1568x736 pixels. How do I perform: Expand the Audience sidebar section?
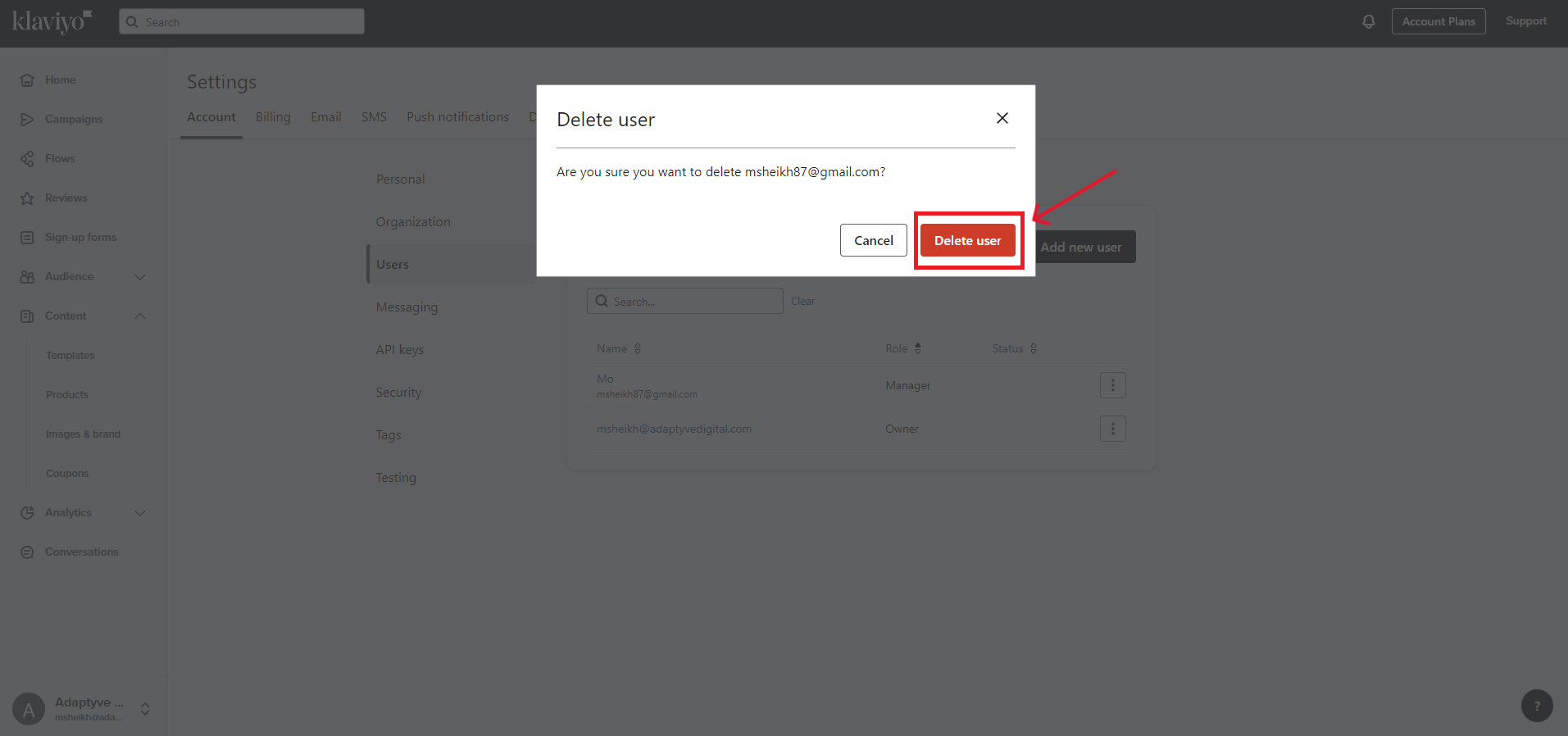tap(140, 277)
